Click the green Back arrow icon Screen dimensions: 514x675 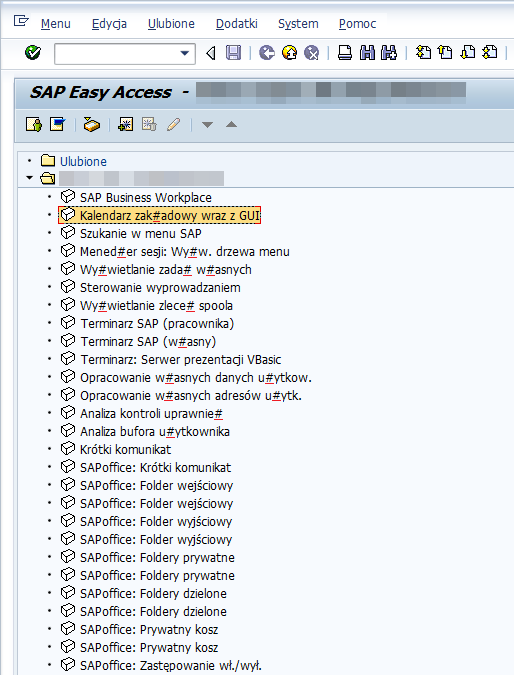(267, 53)
